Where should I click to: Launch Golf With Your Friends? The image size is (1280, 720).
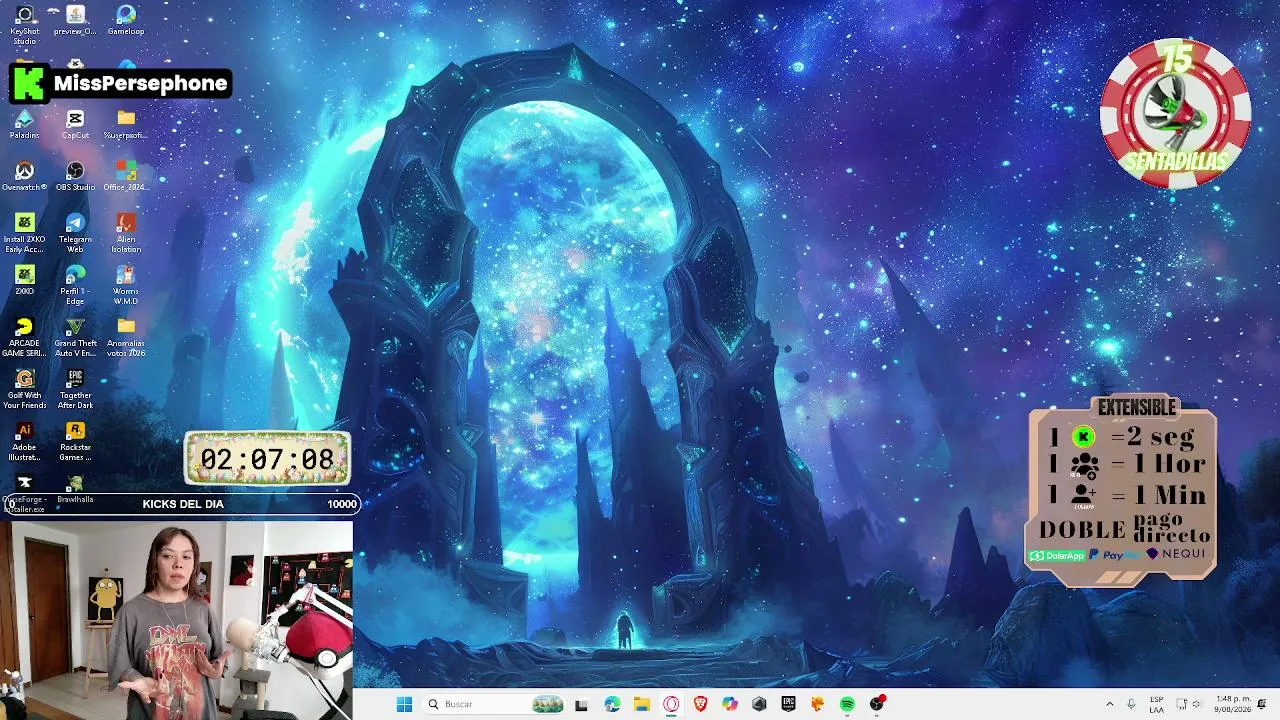pos(25,389)
